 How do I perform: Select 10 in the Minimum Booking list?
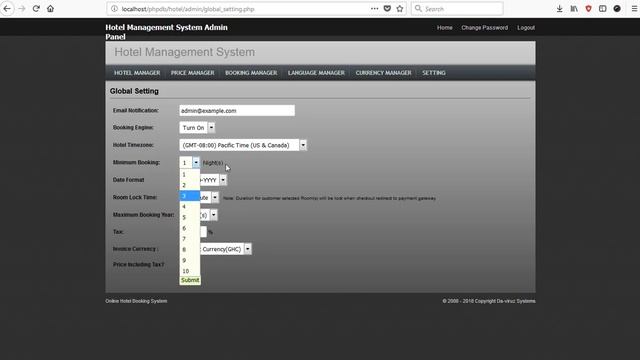click(x=190, y=271)
